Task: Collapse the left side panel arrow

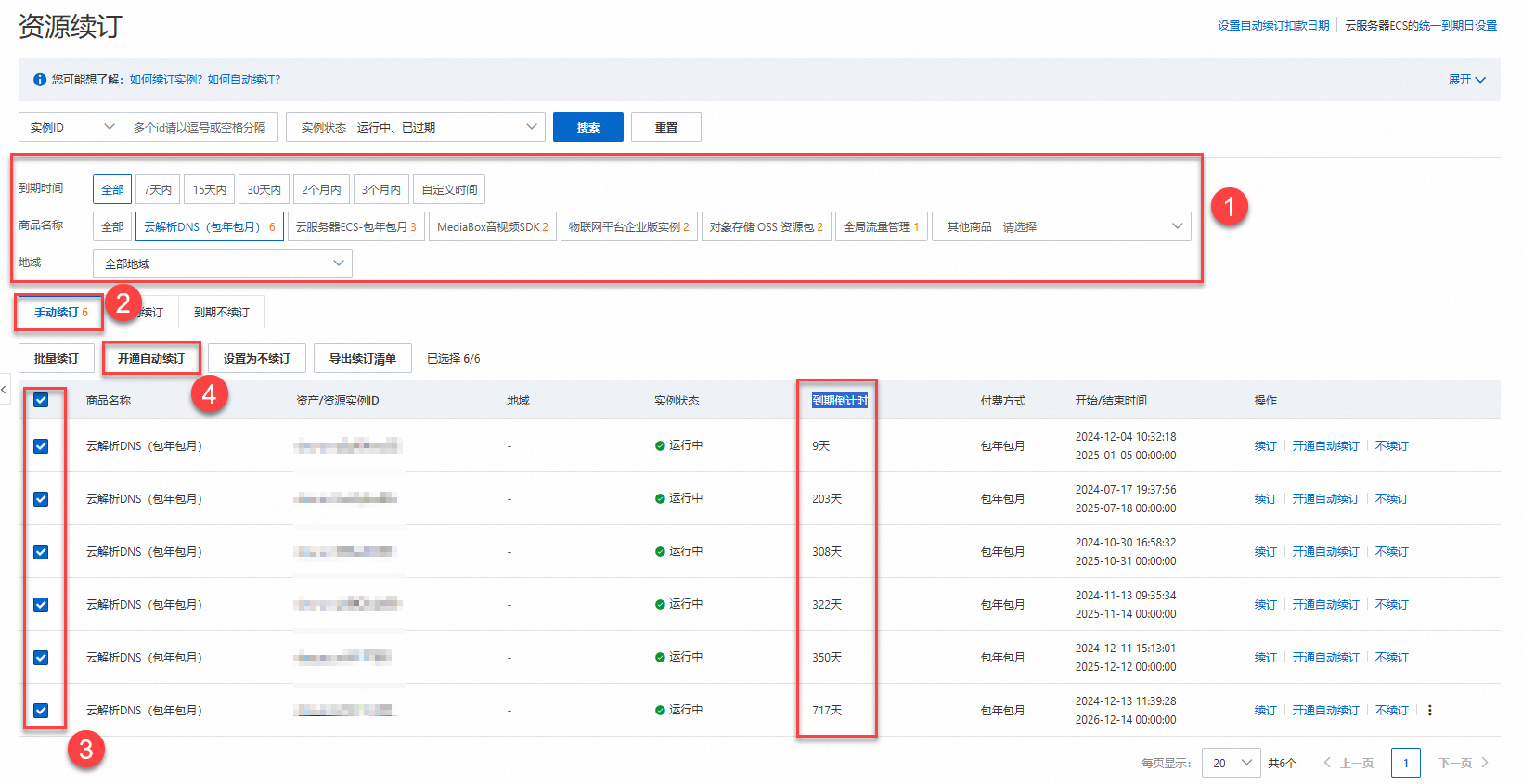Action: coord(5,390)
